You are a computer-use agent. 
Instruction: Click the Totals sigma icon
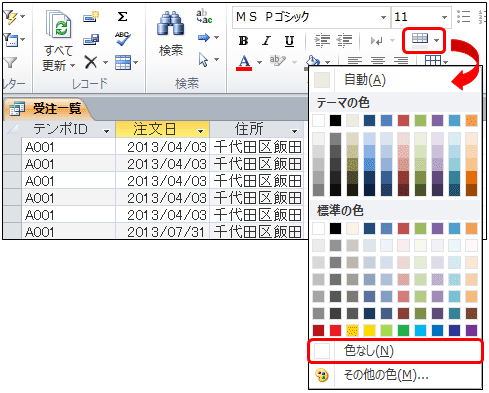122,16
